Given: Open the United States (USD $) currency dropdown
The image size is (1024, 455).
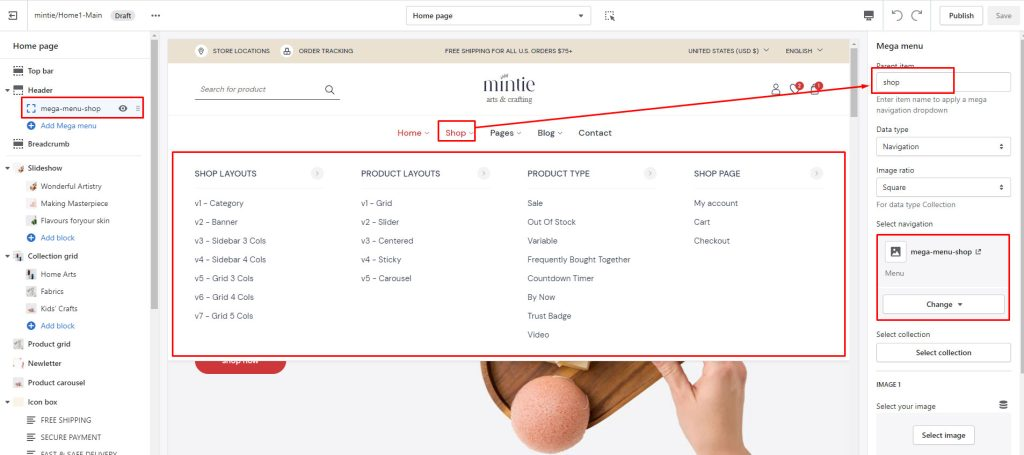Looking at the screenshot, I should [728, 51].
